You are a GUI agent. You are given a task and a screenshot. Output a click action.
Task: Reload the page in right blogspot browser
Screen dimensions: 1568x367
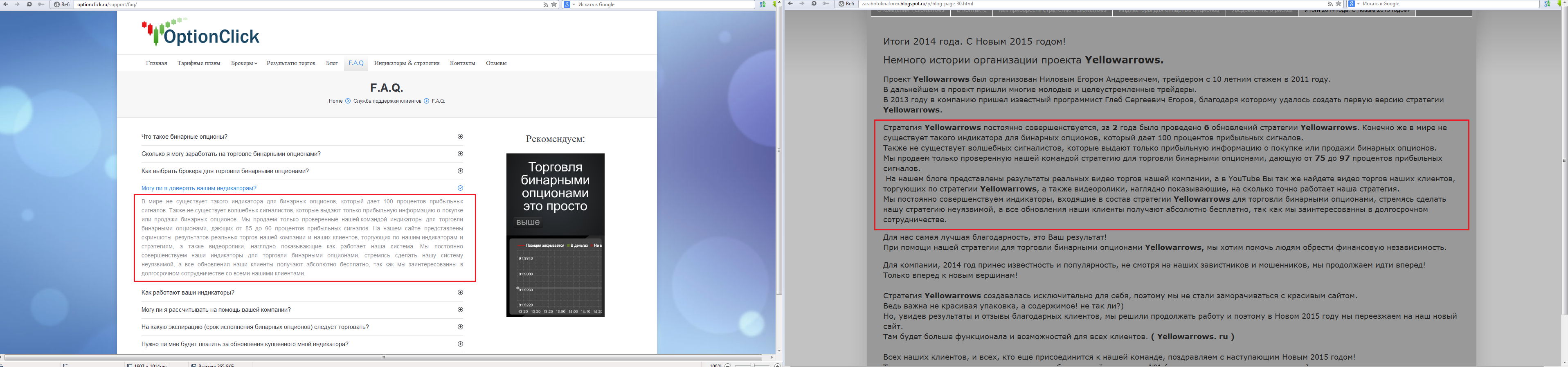click(814, 4)
